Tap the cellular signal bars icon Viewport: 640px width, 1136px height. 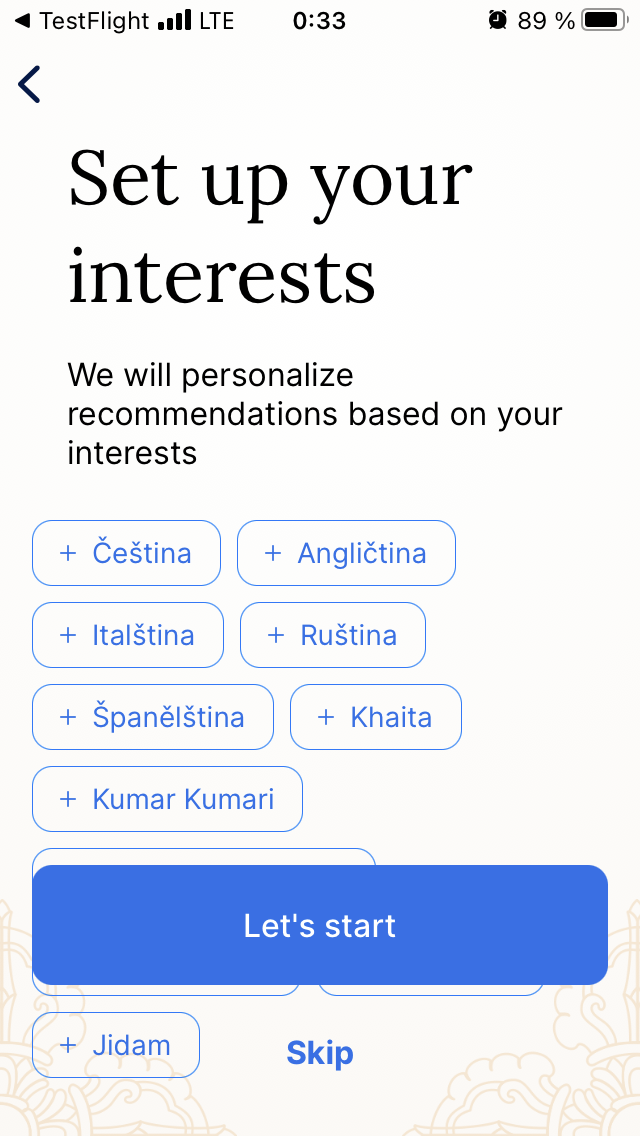point(174,20)
